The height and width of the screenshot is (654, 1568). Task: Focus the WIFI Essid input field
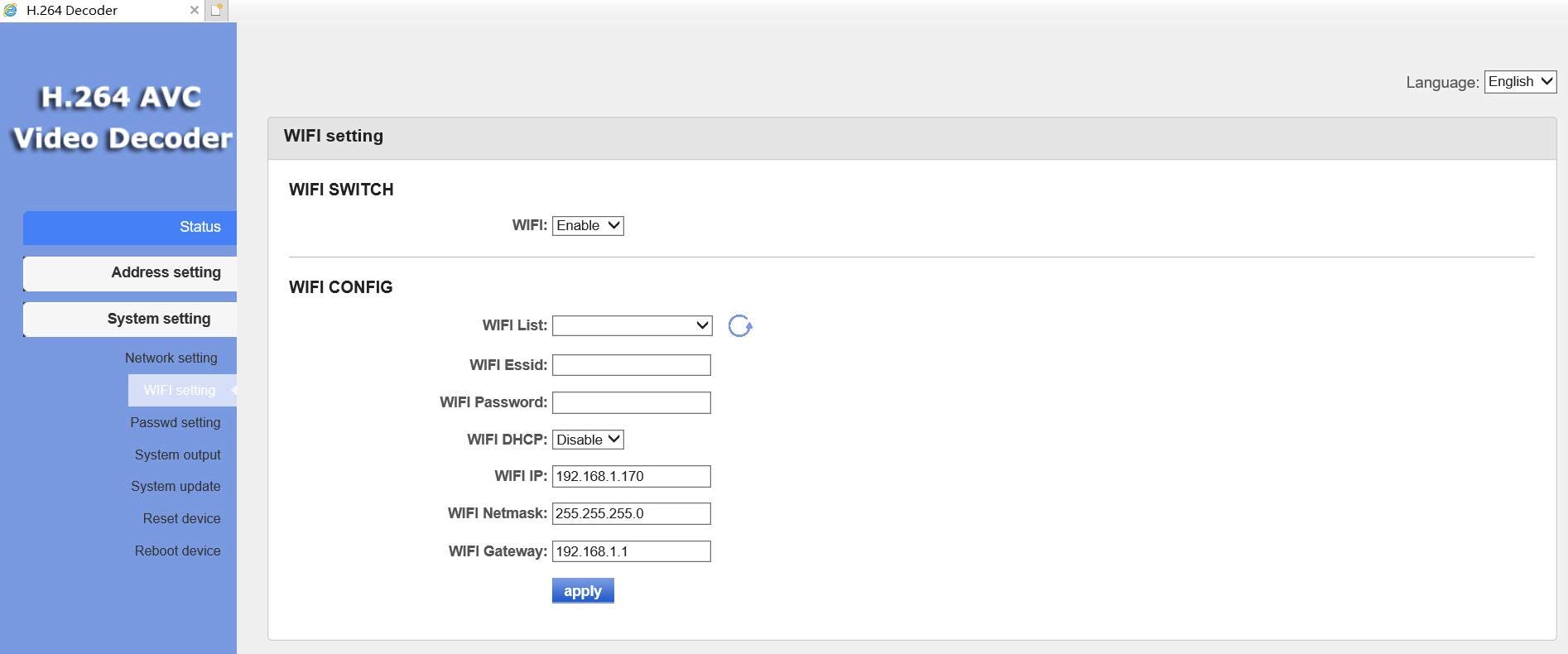pyautogui.click(x=632, y=365)
